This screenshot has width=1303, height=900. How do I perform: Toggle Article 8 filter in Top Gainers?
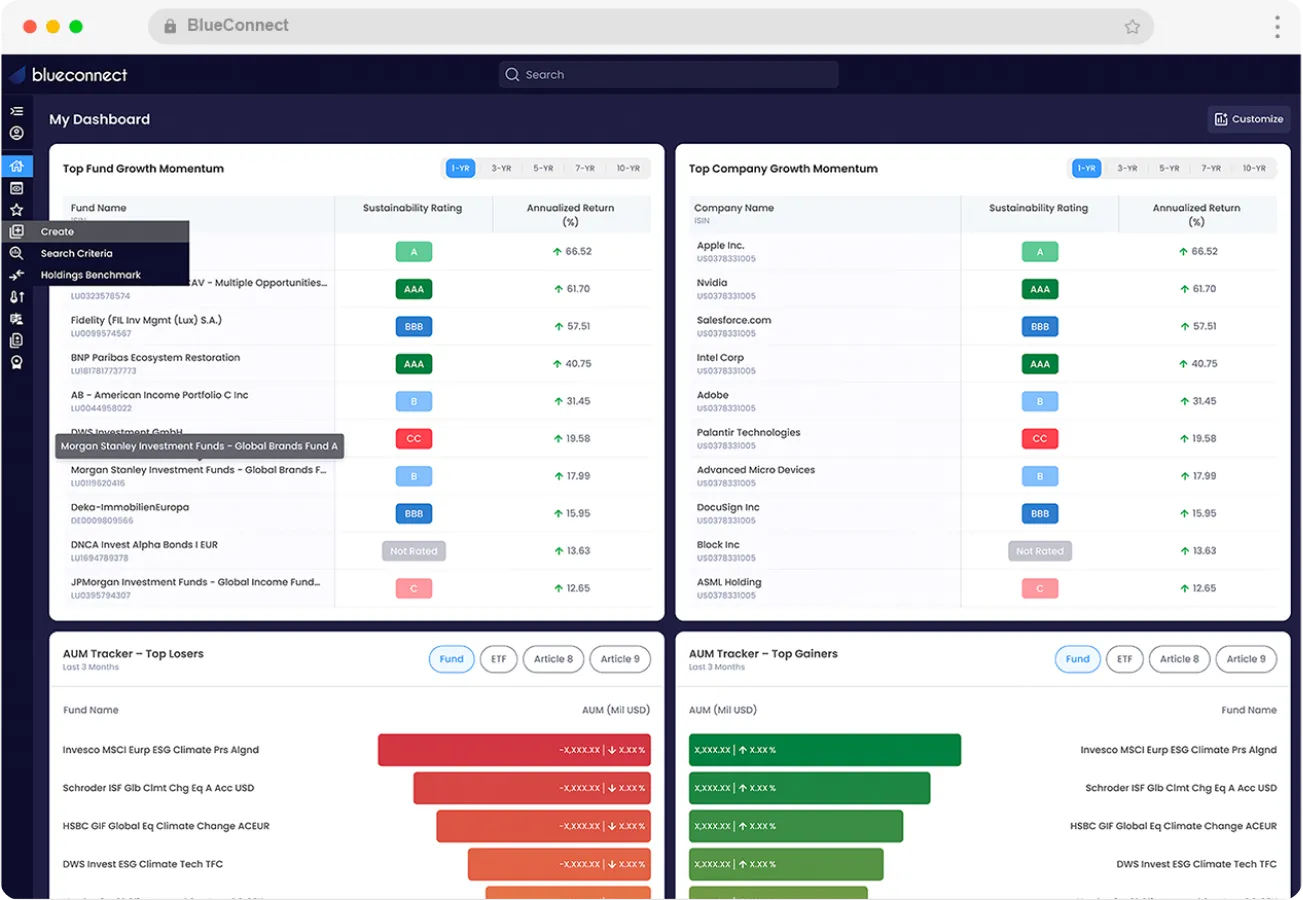1179,659
